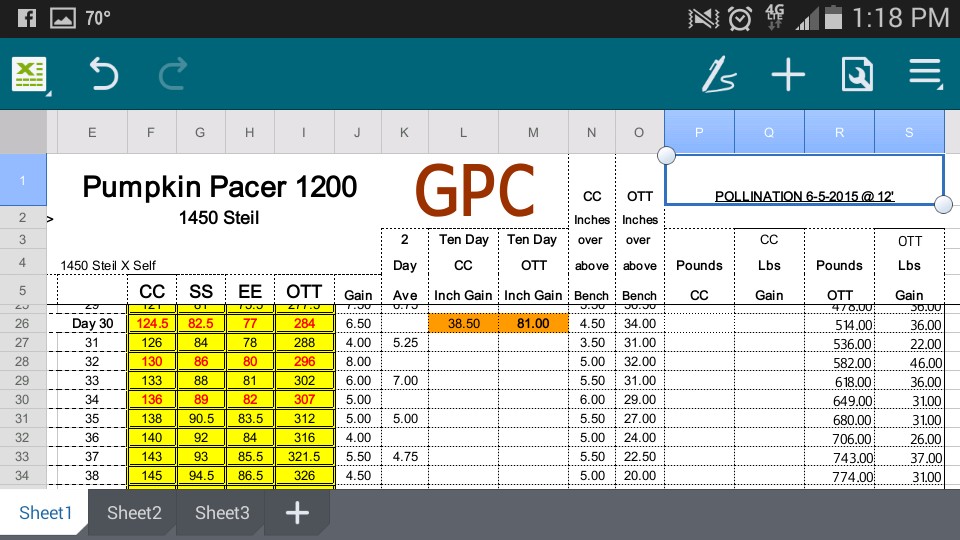This screenshot has width=960, height=540.
Task: Tap the bottom-right selection handle
Action: coord(942,205)
